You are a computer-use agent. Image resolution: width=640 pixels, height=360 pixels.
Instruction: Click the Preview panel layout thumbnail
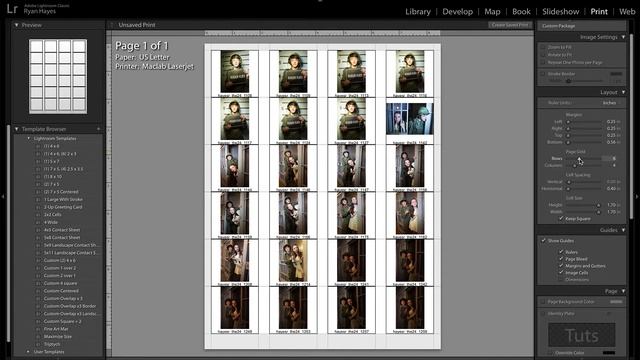click(x=58, y=76)
